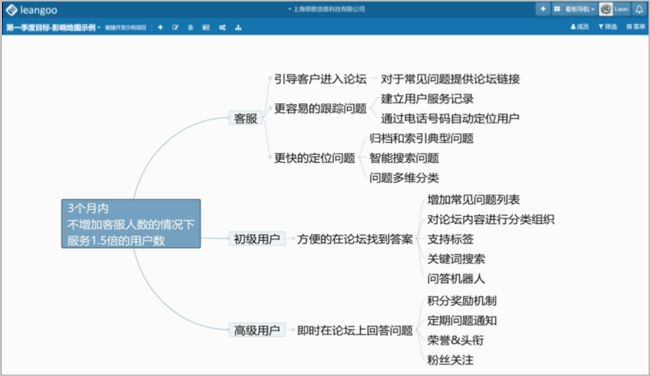Select the 更容易的跟踪问题 node

point(320,109)
